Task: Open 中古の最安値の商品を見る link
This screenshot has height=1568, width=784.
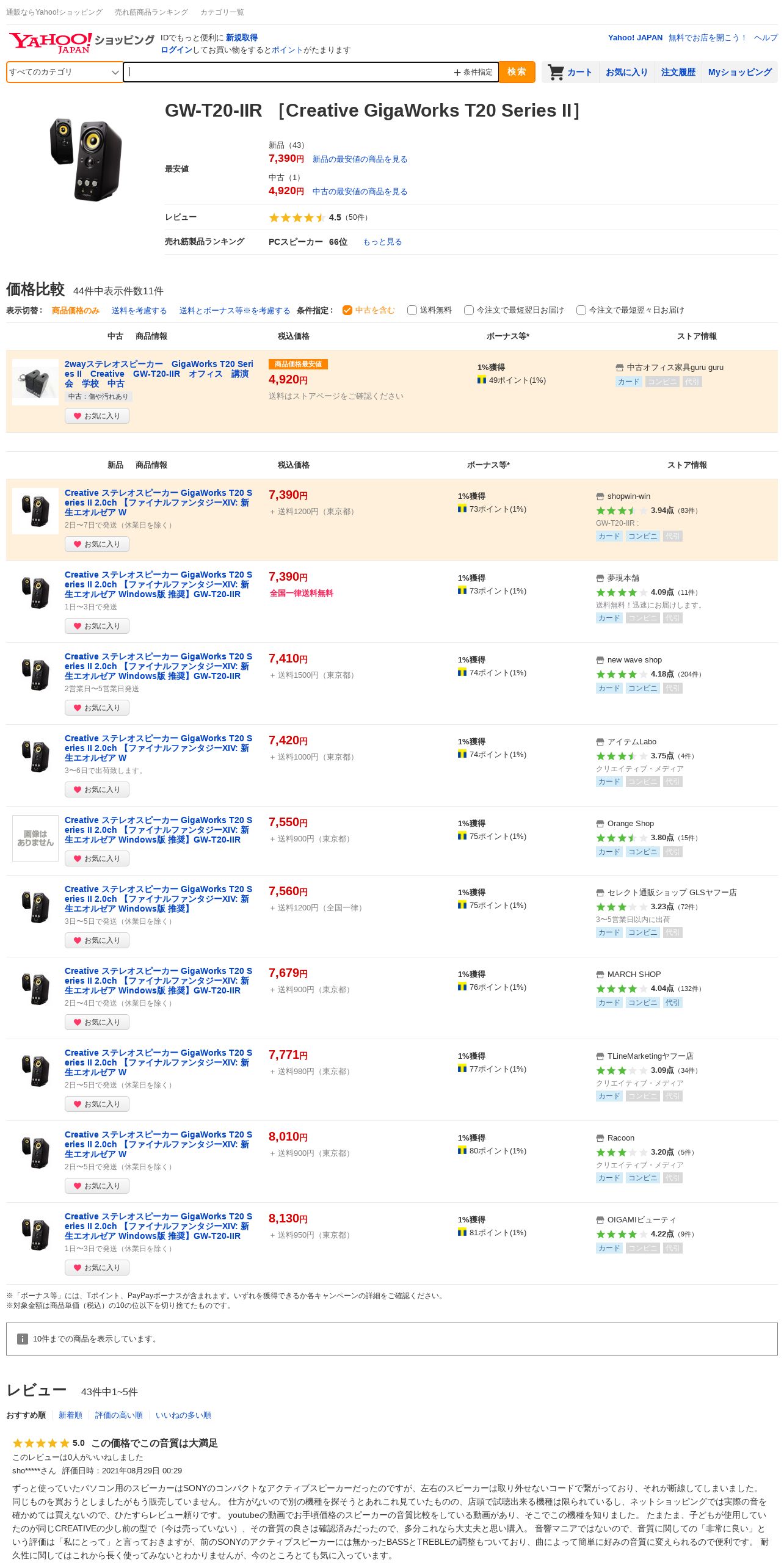Action: [360, 192]
